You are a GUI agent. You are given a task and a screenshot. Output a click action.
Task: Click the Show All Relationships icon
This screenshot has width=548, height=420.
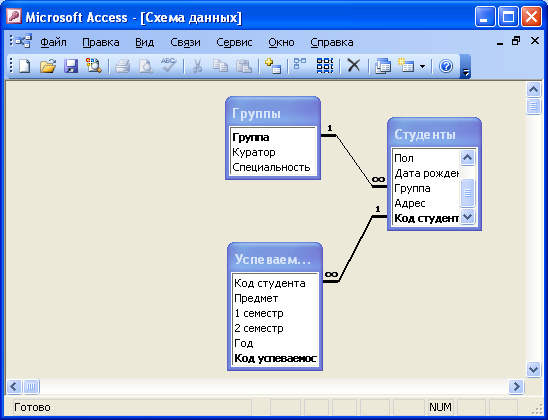pyautogui.click(x=325, y=66)
